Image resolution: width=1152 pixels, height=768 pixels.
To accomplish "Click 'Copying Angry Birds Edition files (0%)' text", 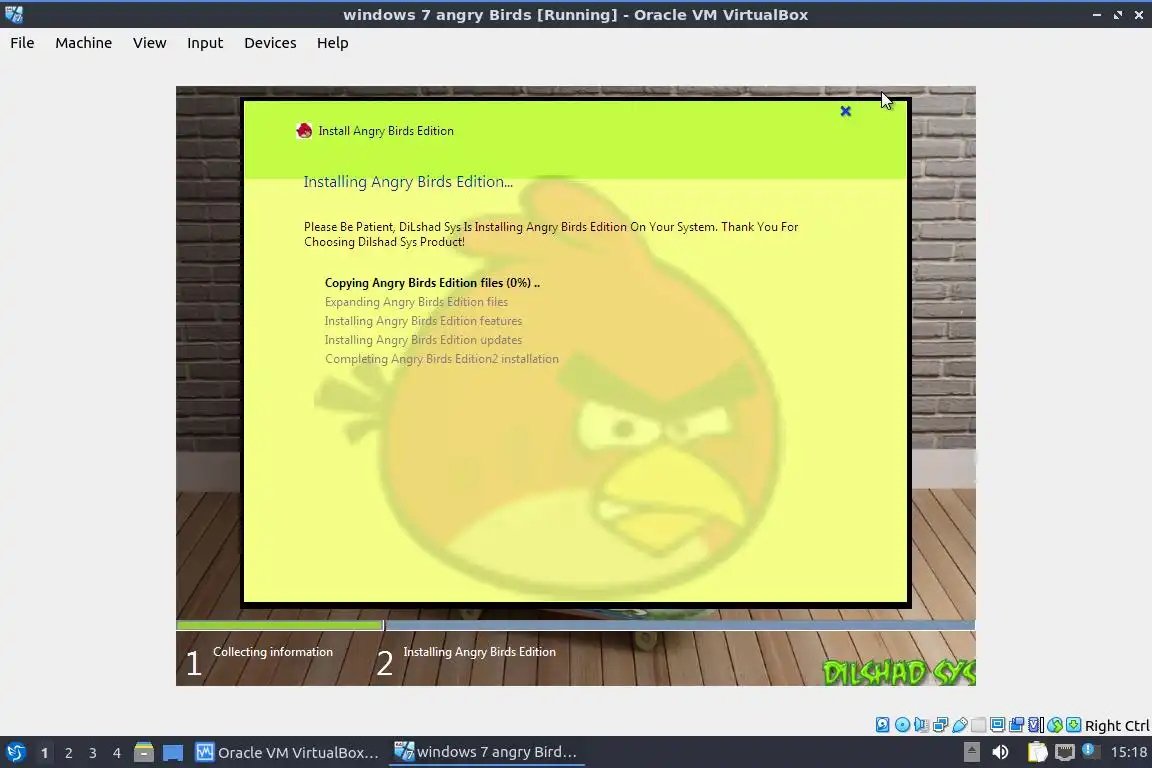I will pyautogui.click(x=432, y=283).
